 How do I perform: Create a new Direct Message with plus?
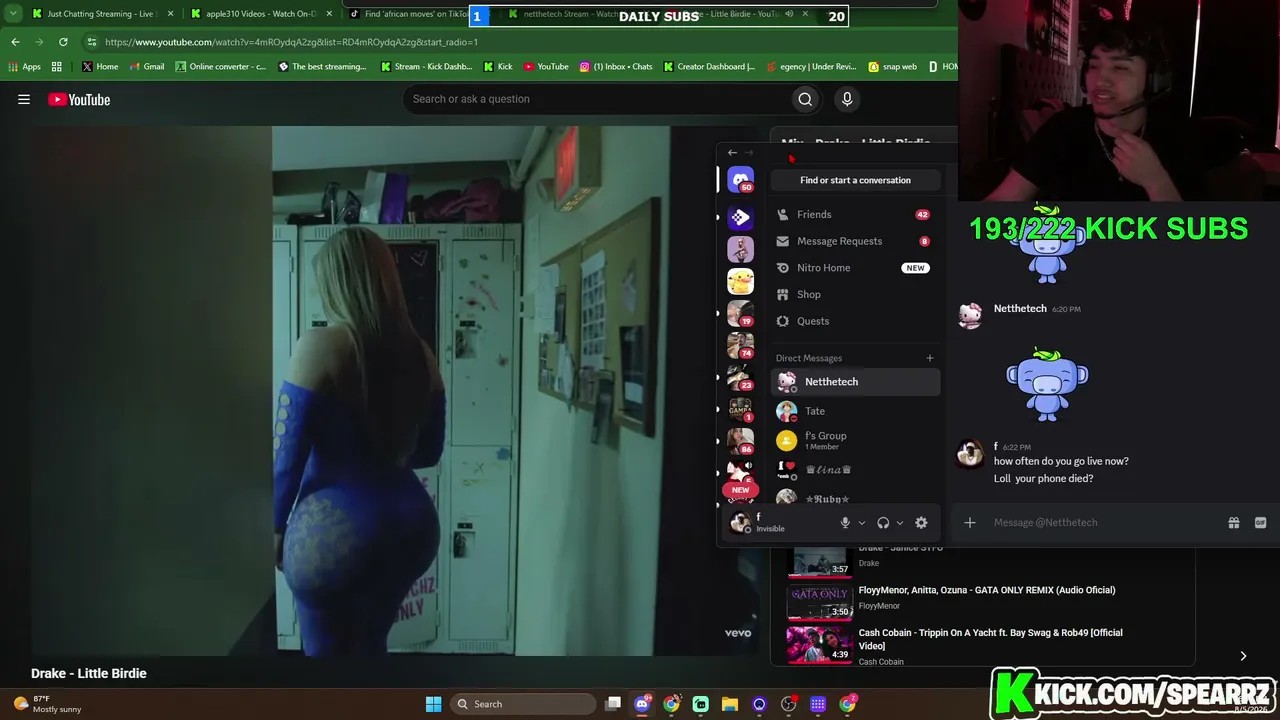pos(929,358)
